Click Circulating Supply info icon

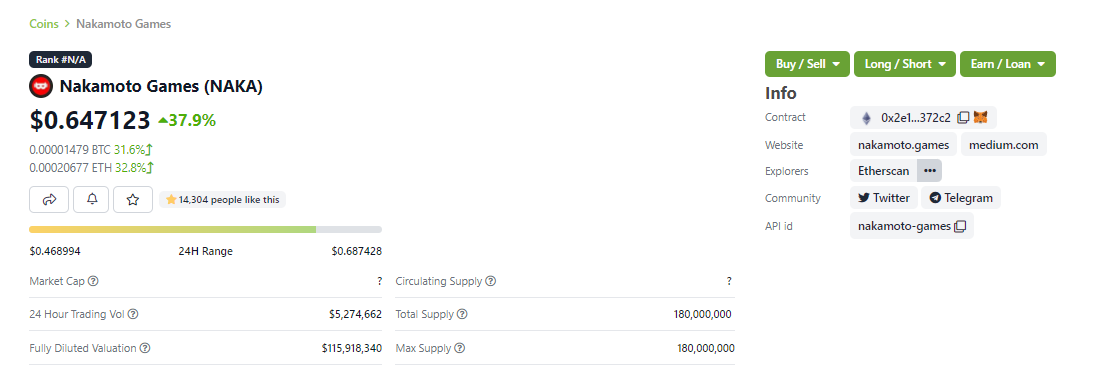[x=491, y=281]
